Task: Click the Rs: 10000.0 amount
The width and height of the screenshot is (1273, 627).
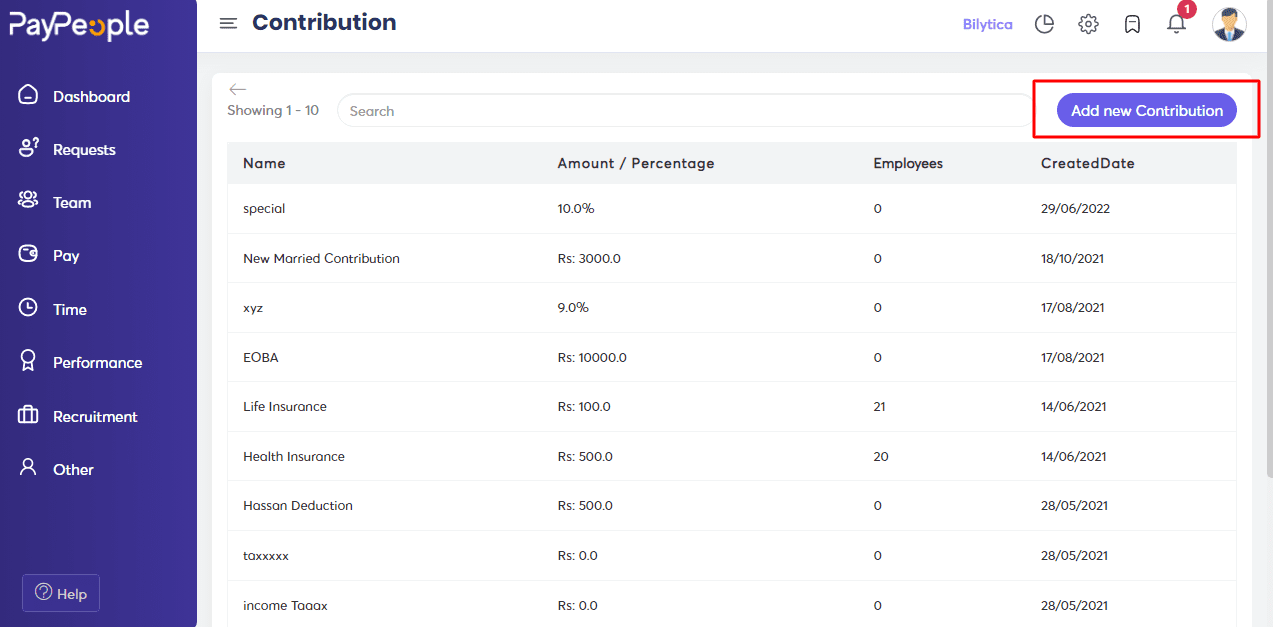Action: (592, 357)
